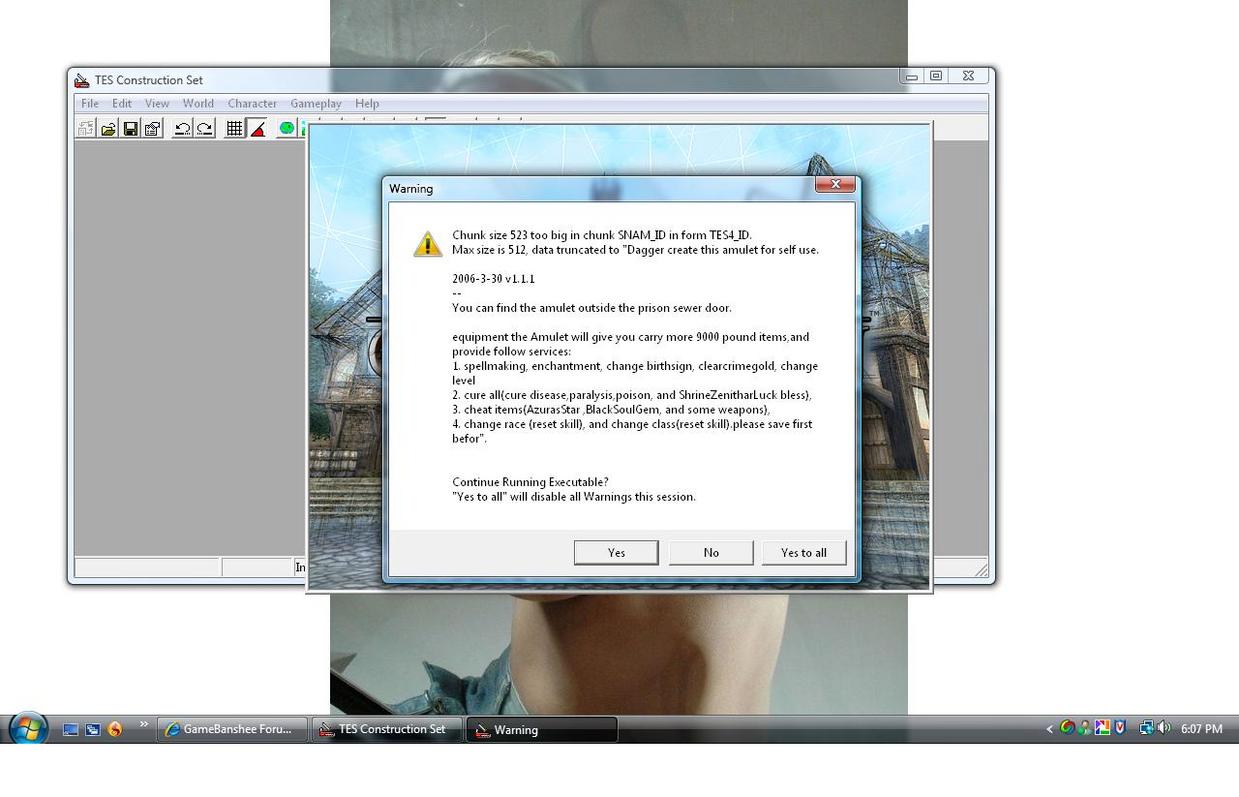
Task: Click Yes in the Warning dialog
Action: click(616, 553)
